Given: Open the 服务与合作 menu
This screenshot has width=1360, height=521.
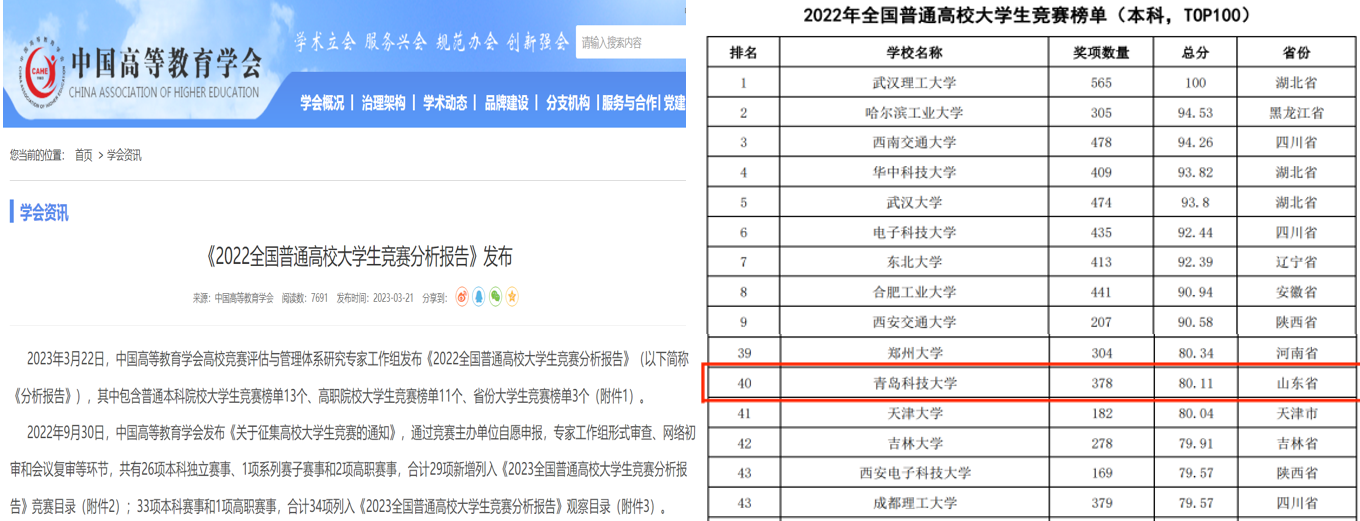Looking at the screenshot, I should click(x=629, y=103).
